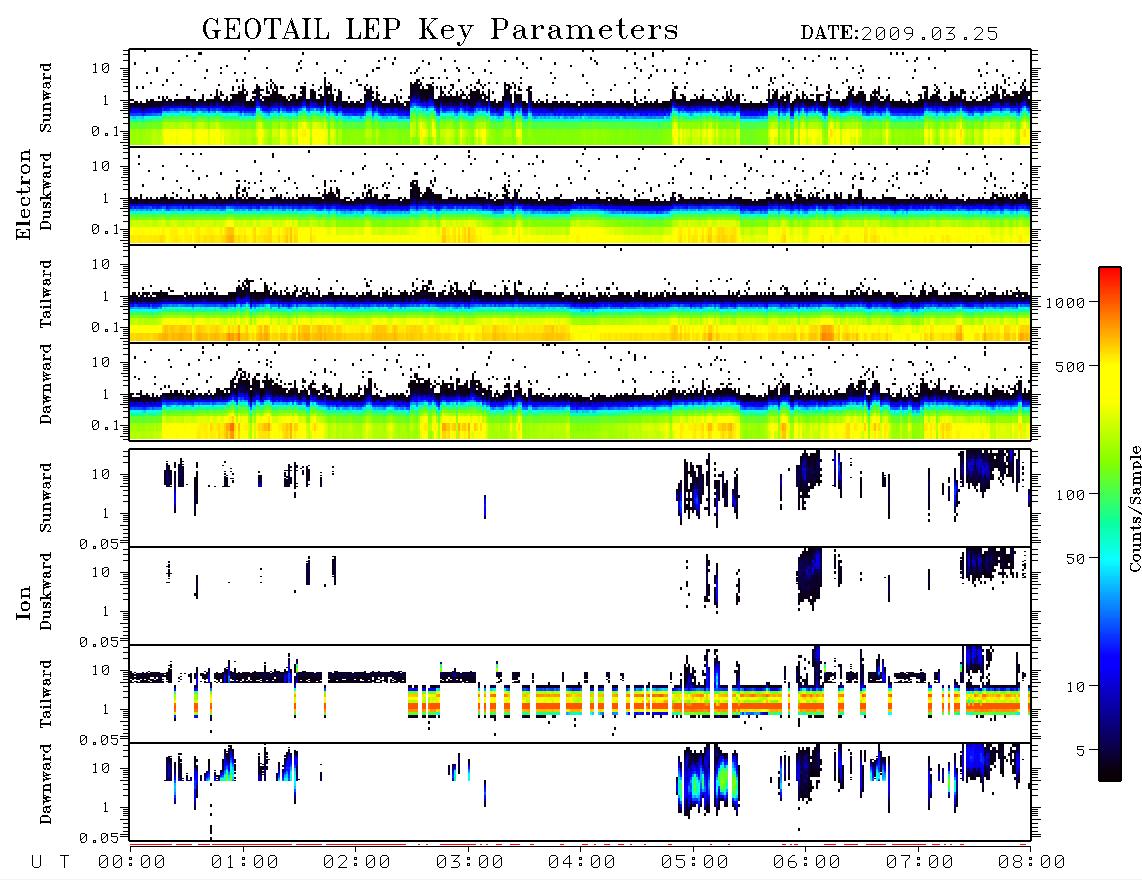Click the '00:00' time tick label
Screen dimensions: 1142x880
pos(132,862)
